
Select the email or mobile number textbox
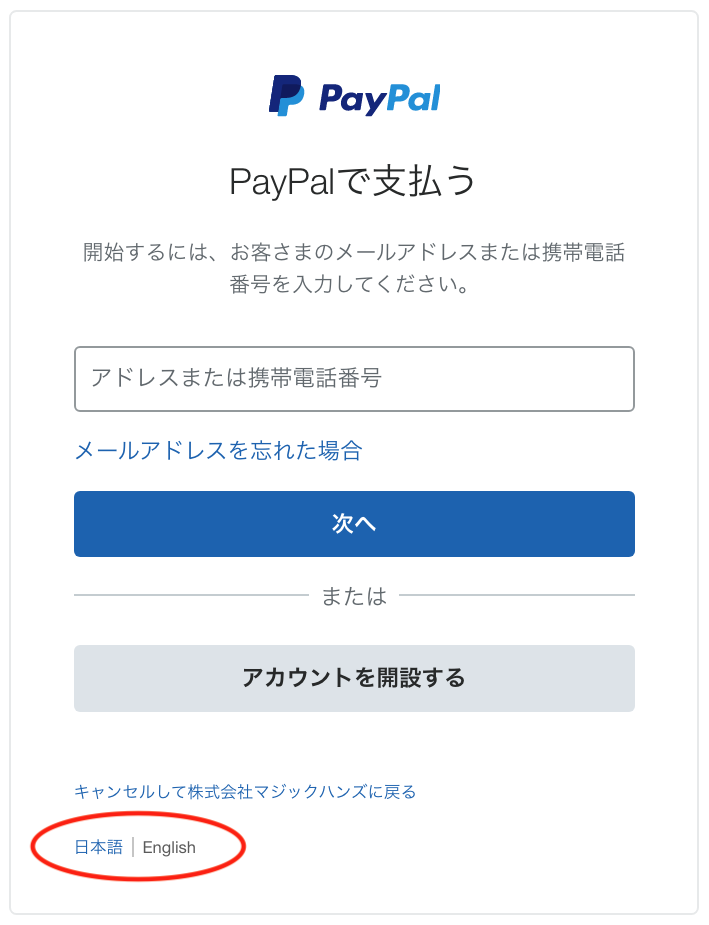[354, 379]
